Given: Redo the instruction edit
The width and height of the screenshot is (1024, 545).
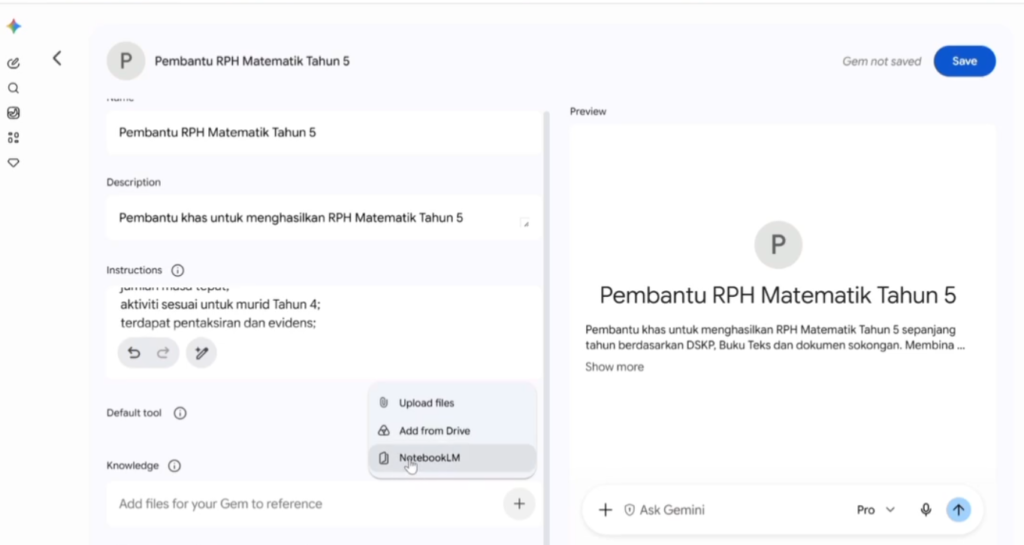Looking at the screenshot, I should 163,353.
